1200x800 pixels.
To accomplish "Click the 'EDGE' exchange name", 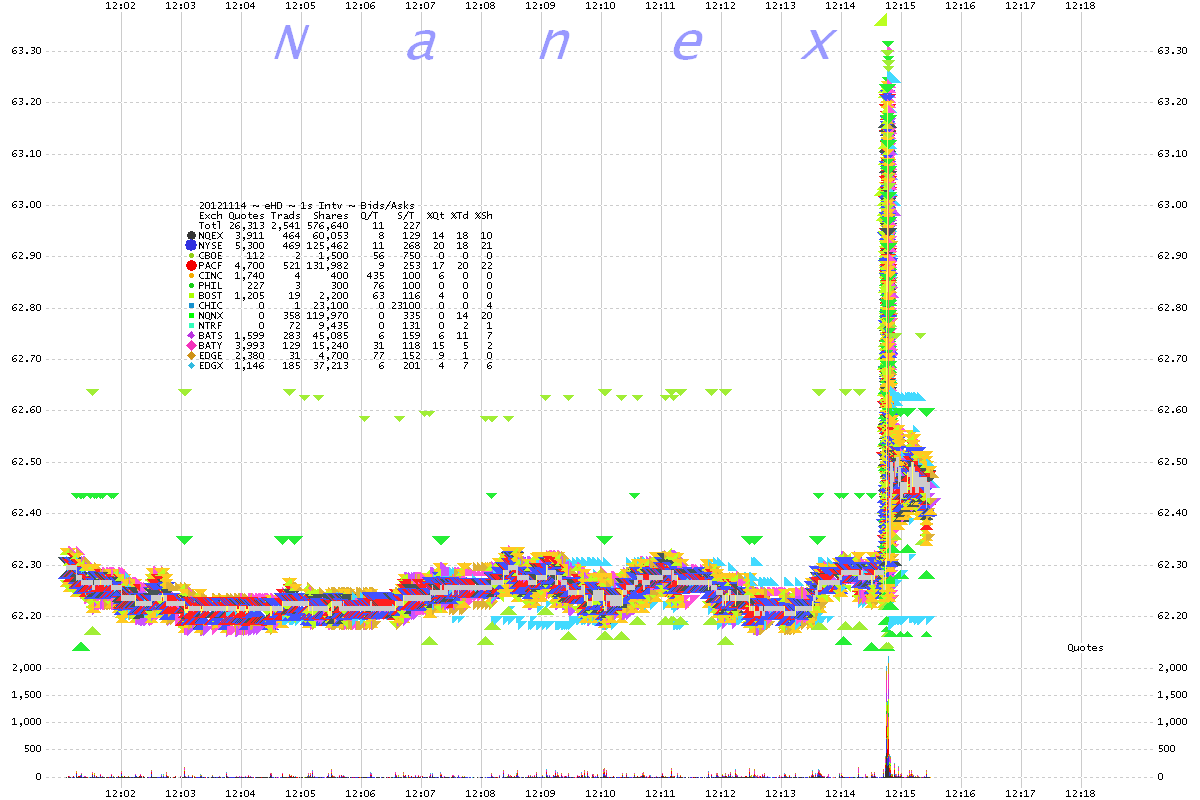I will 211,355.
